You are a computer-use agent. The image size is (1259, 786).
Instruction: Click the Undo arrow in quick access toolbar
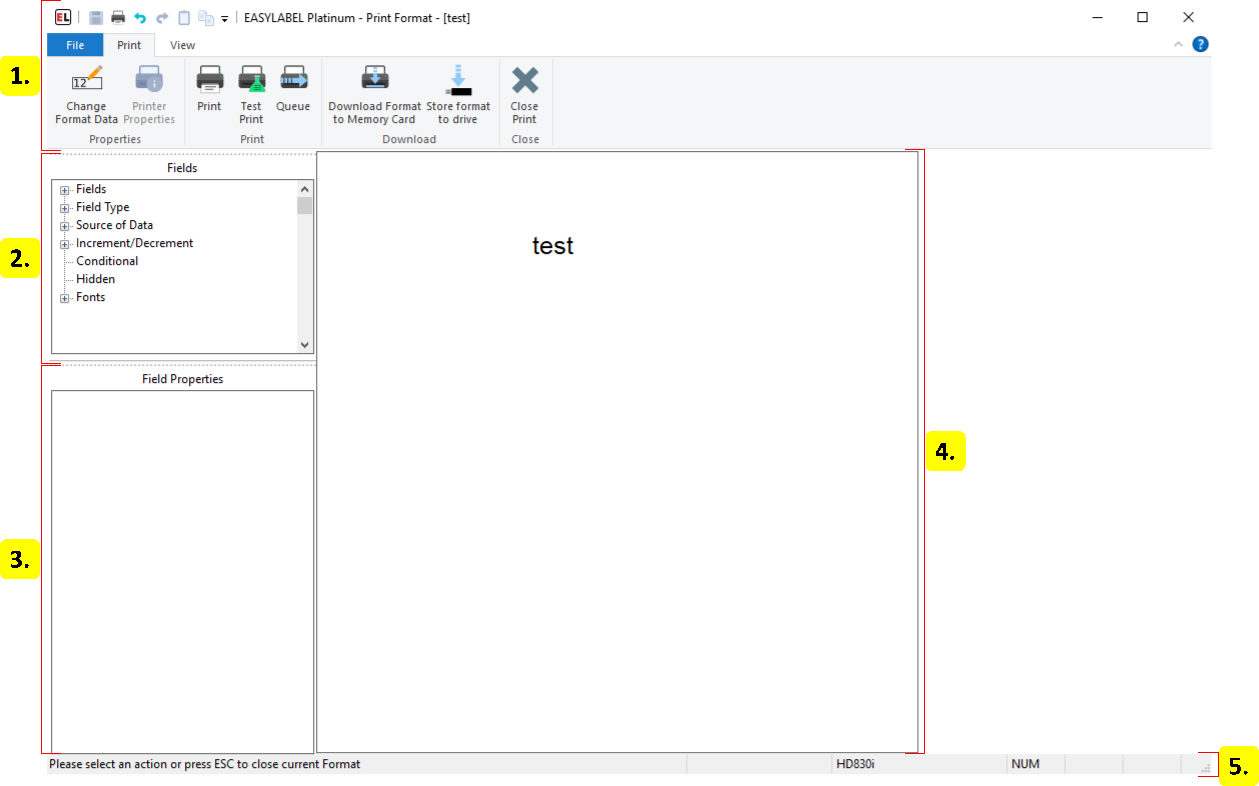140,18
